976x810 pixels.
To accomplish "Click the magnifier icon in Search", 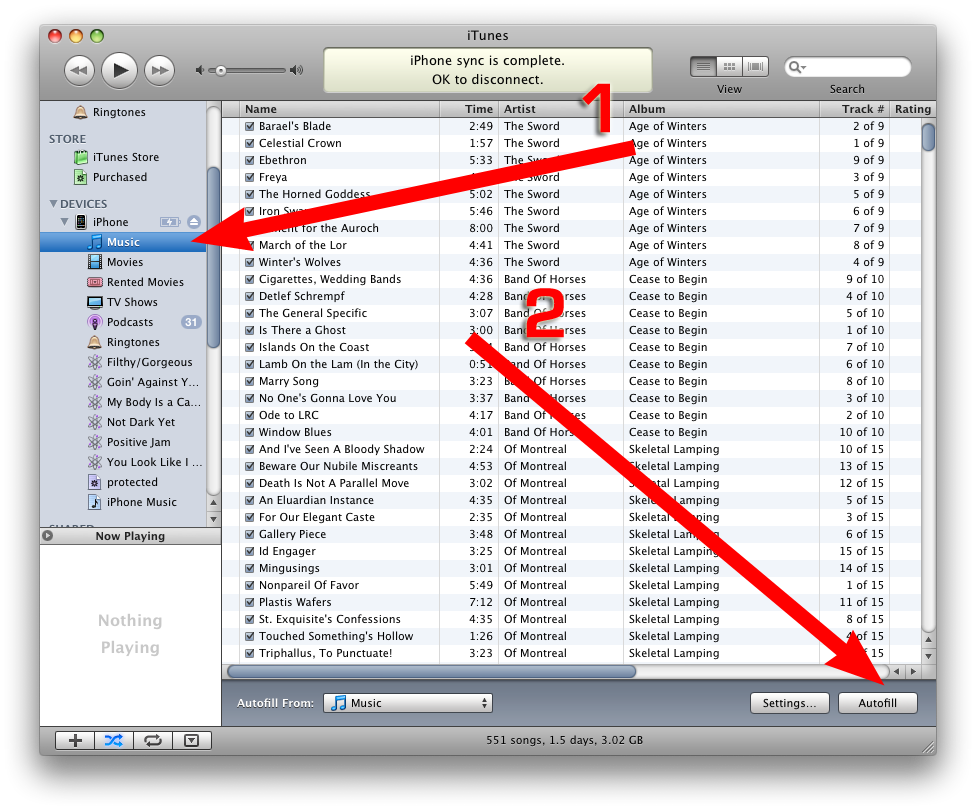I will pos(796,67).
